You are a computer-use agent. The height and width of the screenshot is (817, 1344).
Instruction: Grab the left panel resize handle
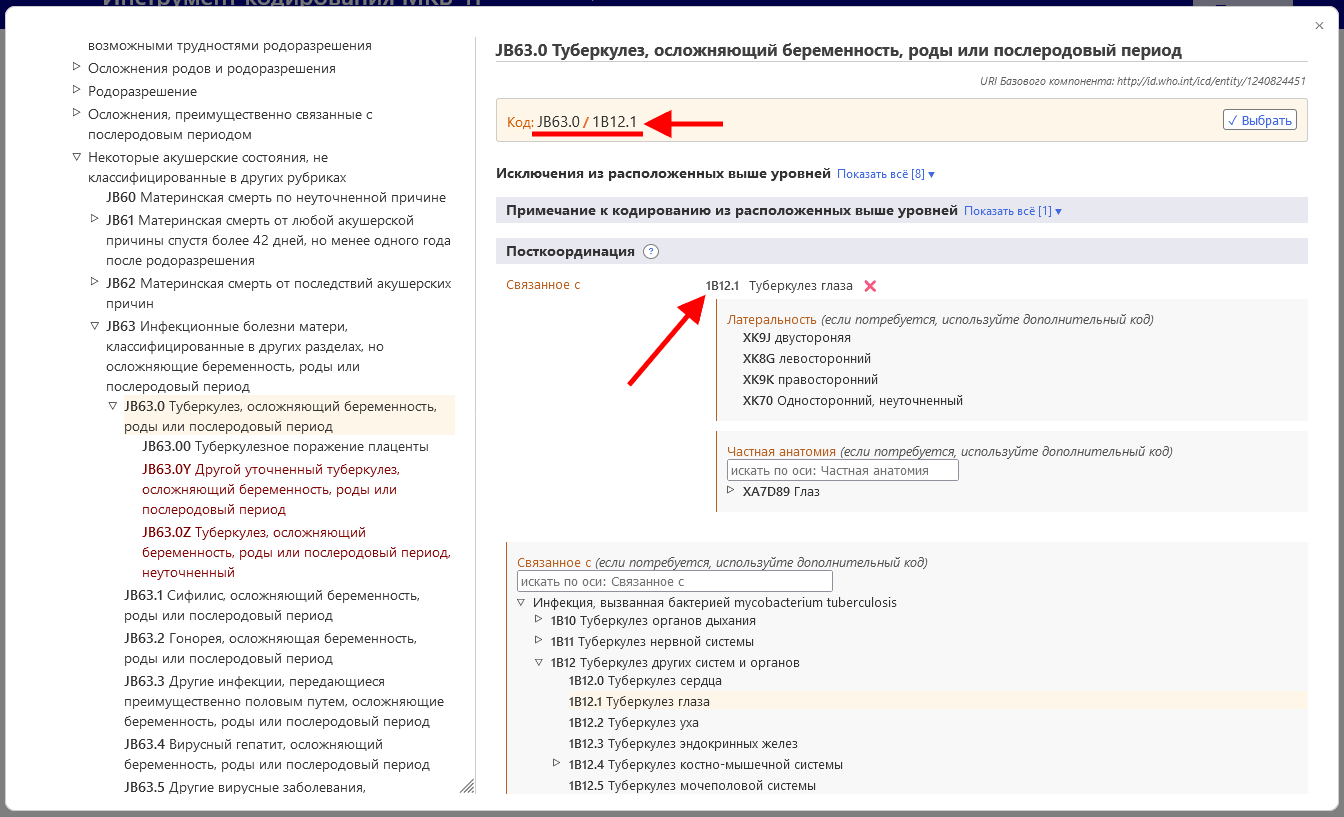(x=467, y=786)
